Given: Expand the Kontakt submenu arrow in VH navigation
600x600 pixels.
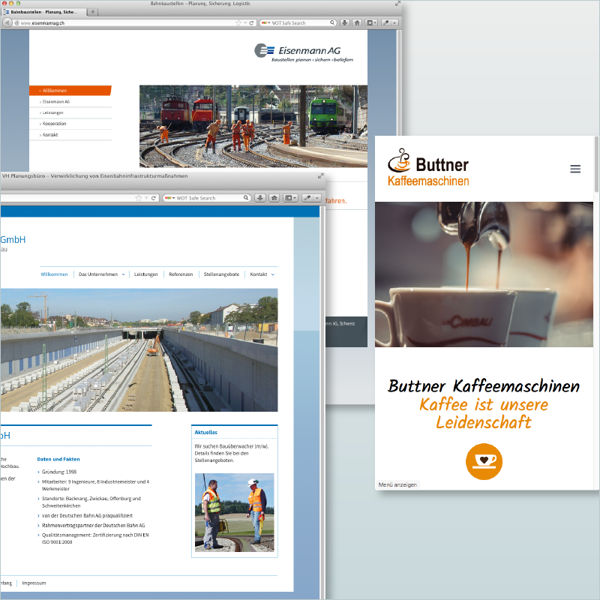Looking at the screenshot, I should point(272,274).
